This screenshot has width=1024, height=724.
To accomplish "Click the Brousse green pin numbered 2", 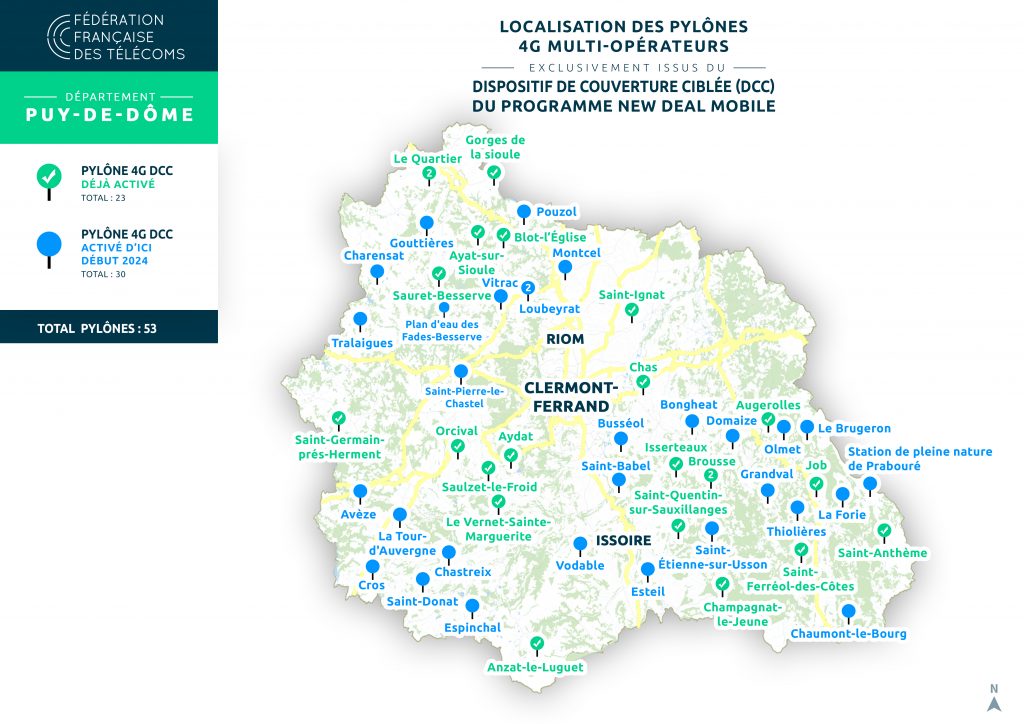I will (x=711, y=478).
